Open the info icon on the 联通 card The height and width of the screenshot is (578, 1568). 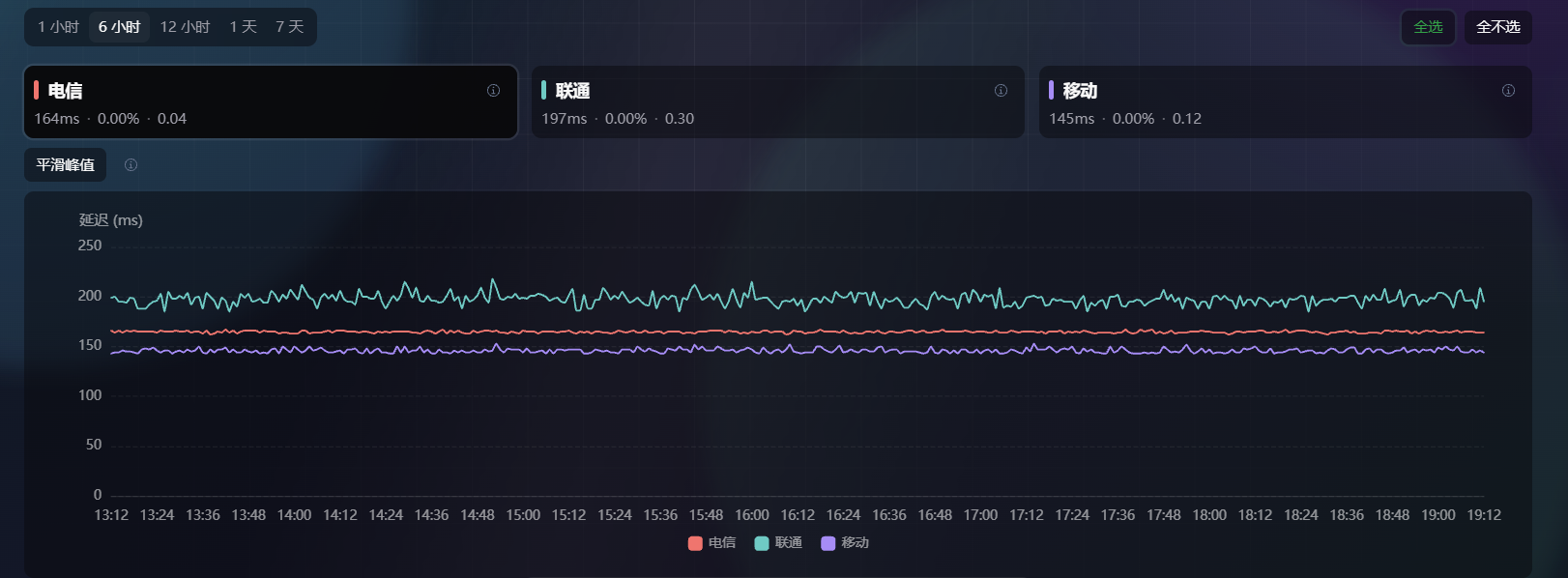pos(1001,91)
